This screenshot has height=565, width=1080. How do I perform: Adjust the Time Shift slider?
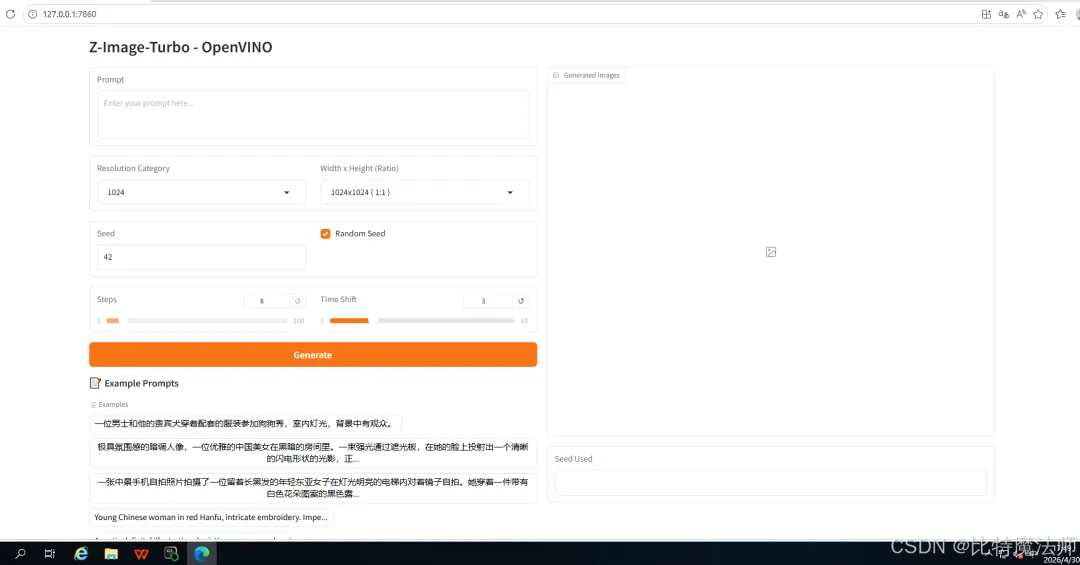(x=422, y=320)
